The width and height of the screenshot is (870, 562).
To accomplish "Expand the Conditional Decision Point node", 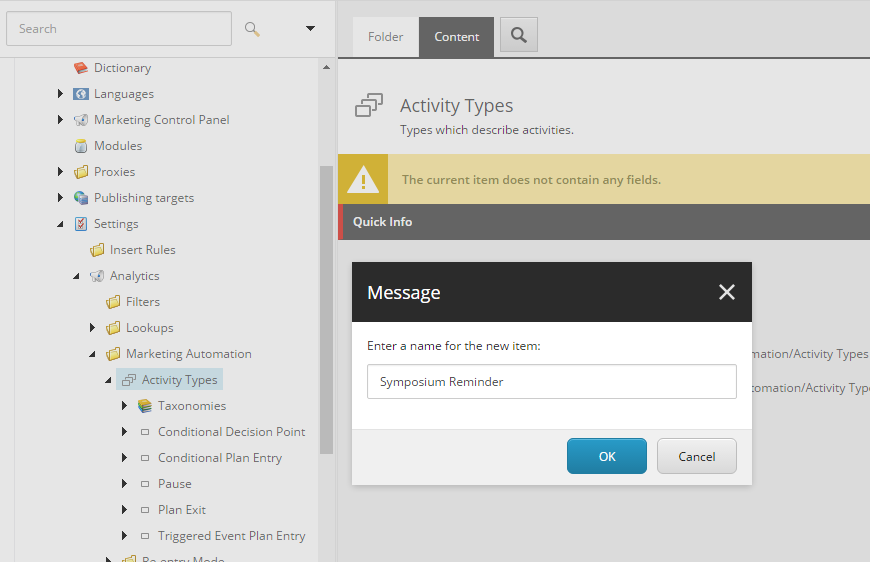I will (x=124, y=432).
